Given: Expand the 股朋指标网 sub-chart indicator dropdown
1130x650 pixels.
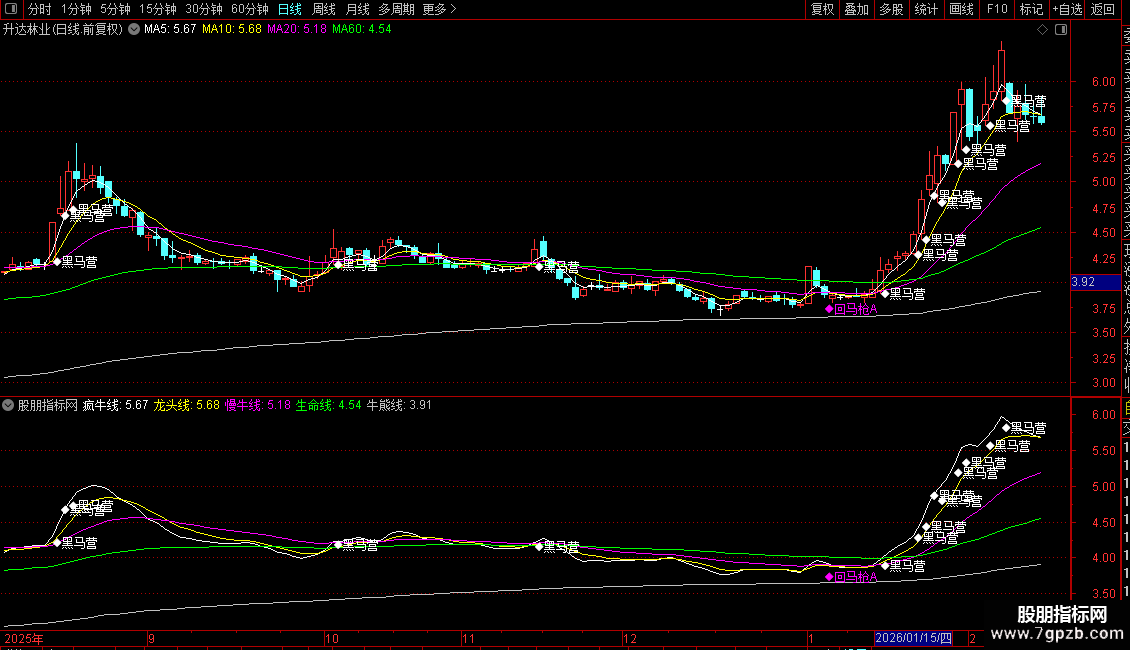Looking at the screenshot, I should coord(9,406).
